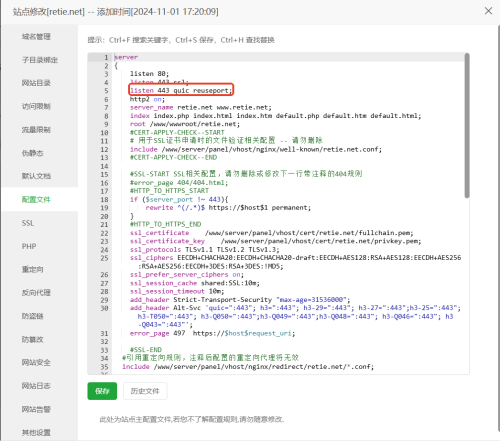Go to the 伪静态 settings

pyautogui.click(x=33, y=153)
